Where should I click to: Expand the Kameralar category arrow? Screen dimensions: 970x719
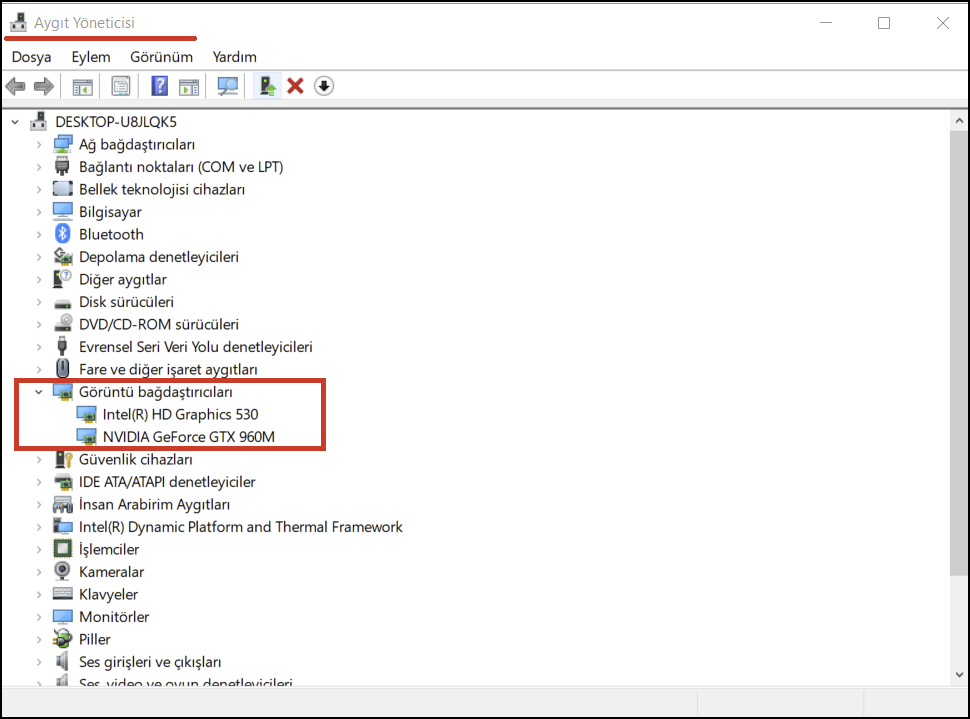tap(39, 572)
